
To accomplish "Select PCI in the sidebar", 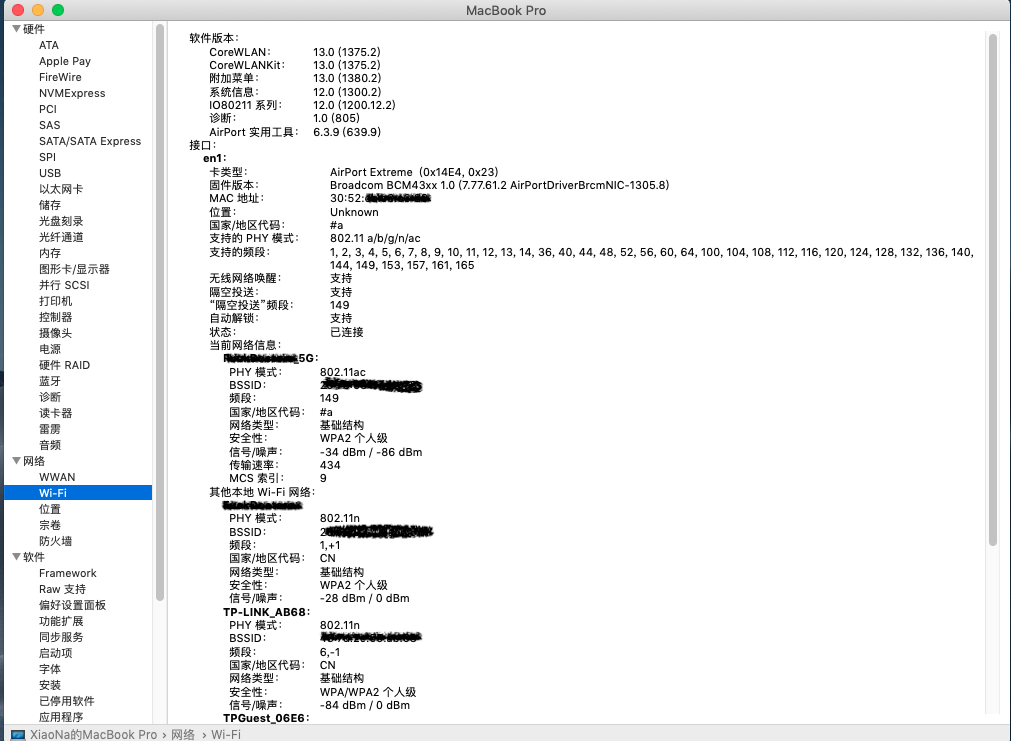I will 48,109.
